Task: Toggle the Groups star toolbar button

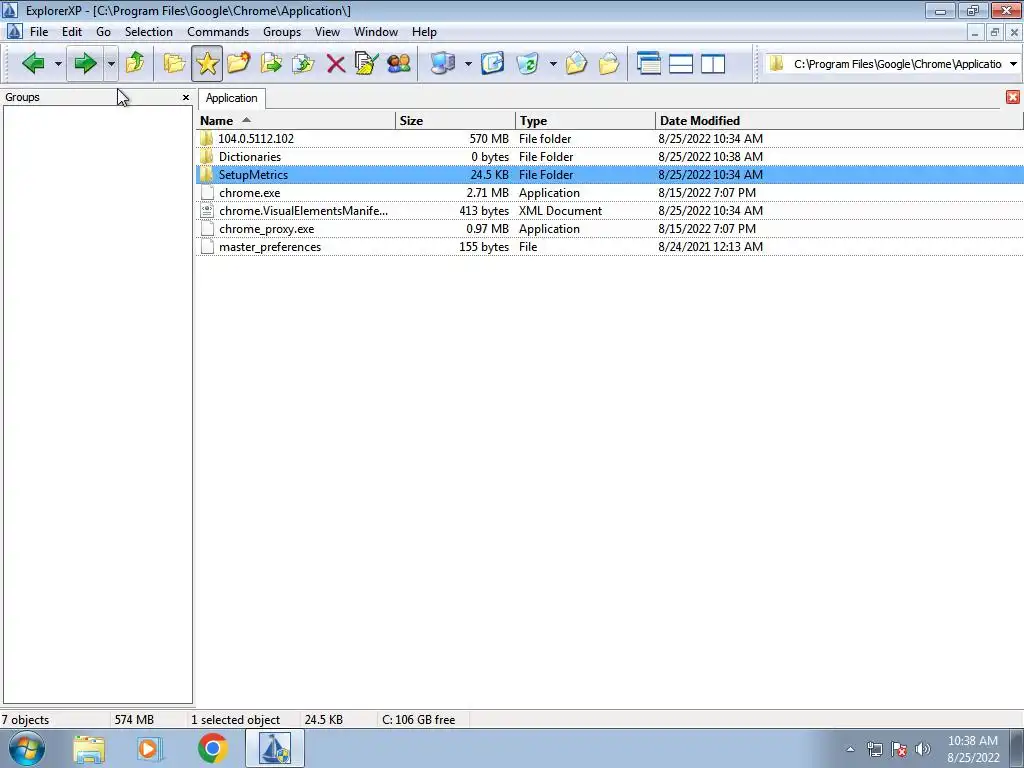Action: (207, 63)
